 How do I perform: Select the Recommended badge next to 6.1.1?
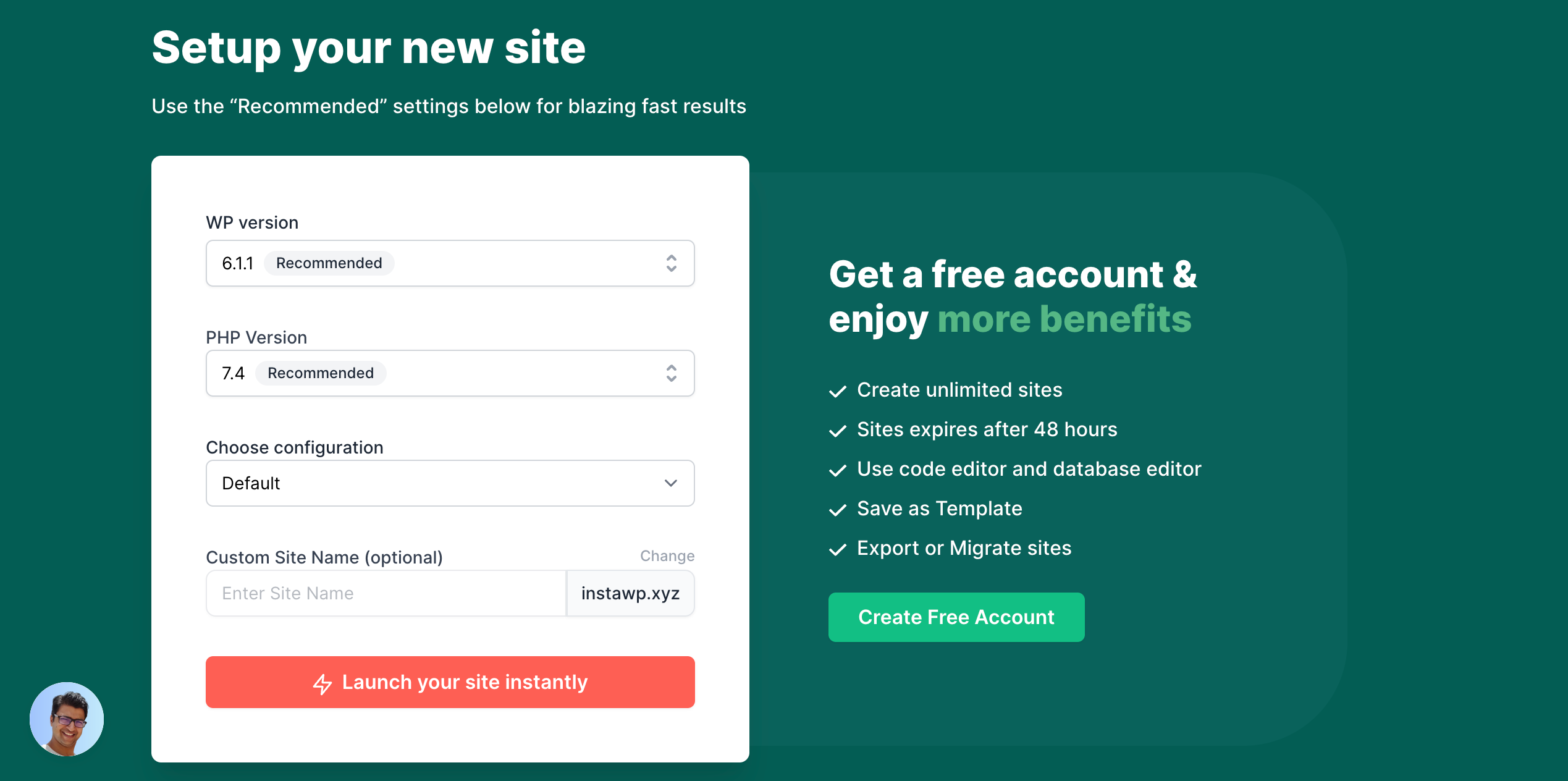coord(329,263)
